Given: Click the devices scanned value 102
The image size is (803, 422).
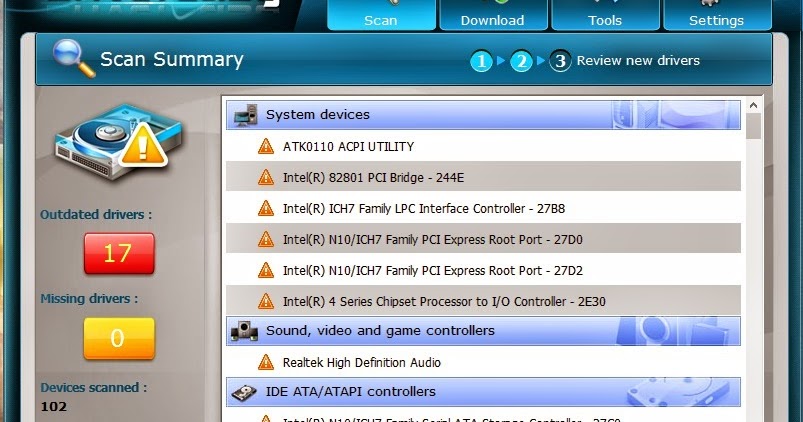Looking at the screenshot, I should (x=54, y=407).
